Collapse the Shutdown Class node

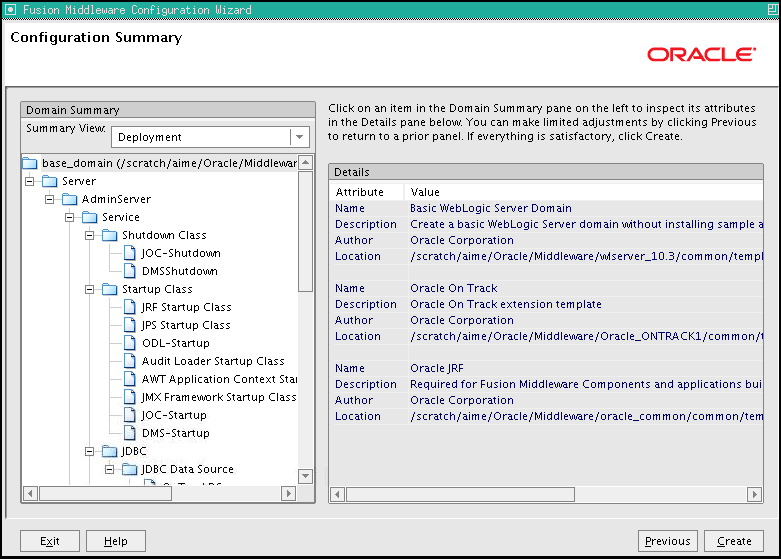click(x=90, y=235)
